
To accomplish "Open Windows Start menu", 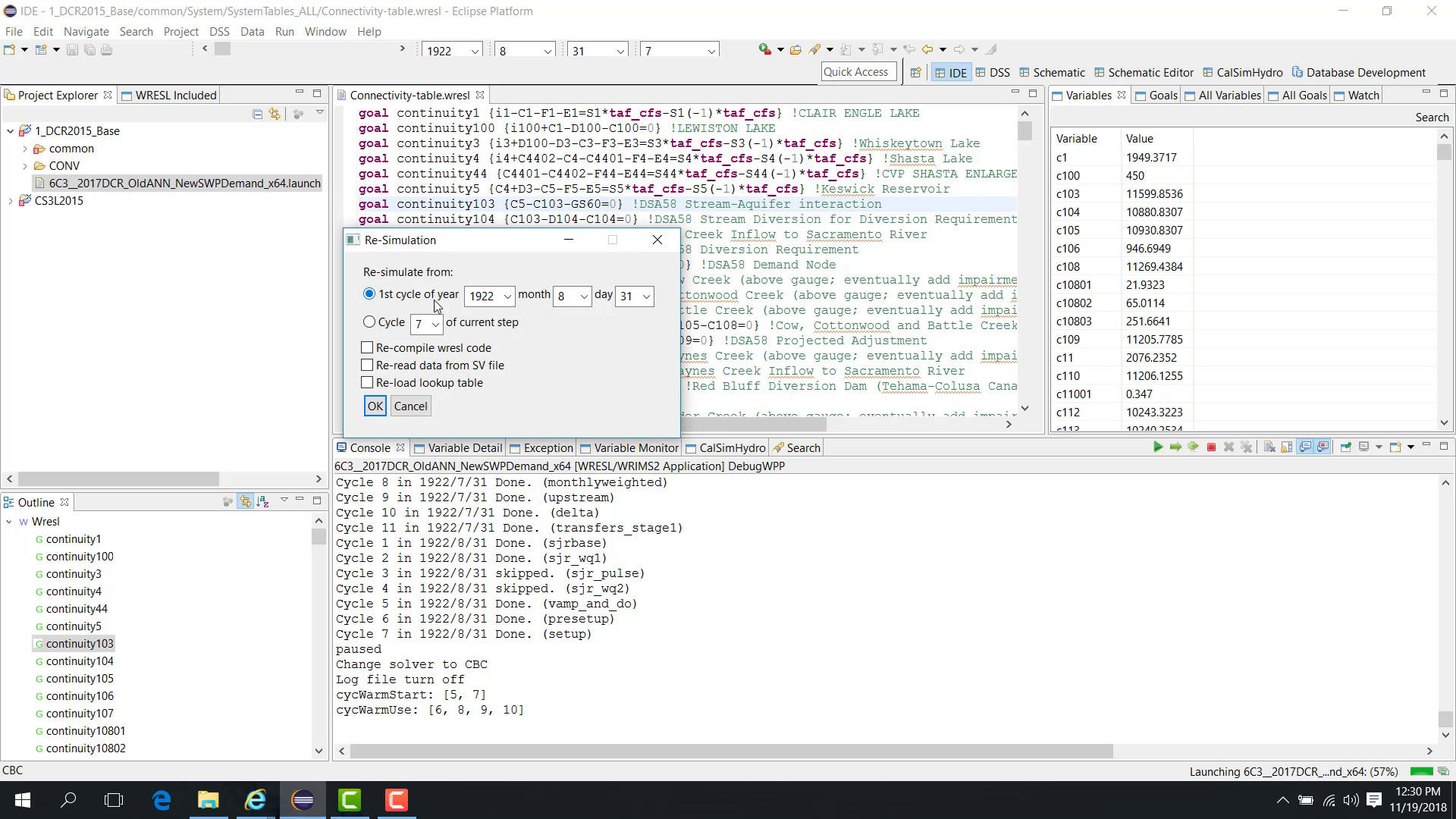I will [22, 800].
